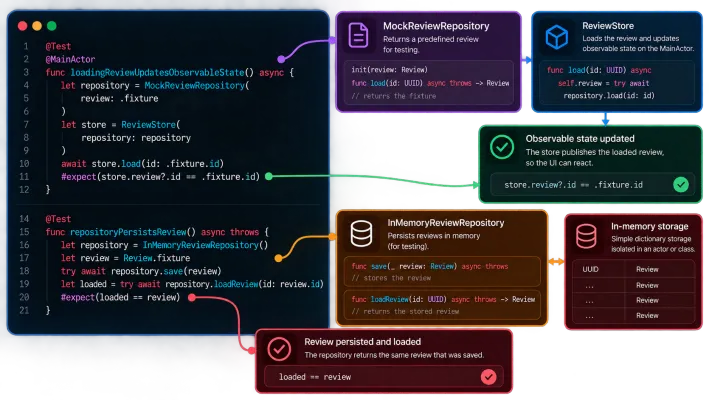Click the '// returns the stored review' comment
709x400 pixels.
pyautogui.click(x=405, y=311)
